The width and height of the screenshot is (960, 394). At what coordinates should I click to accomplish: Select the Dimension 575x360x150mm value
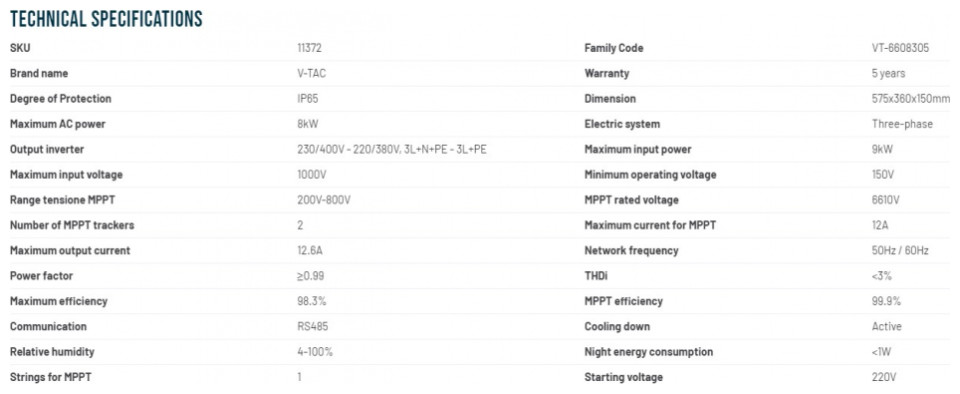(x=911, y=98)
